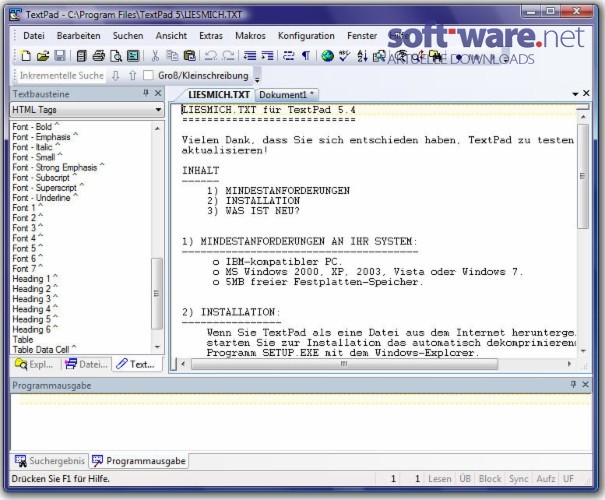605x500 pixels.
Task: Open the Suchen menu
Action: tap(128, 35)
